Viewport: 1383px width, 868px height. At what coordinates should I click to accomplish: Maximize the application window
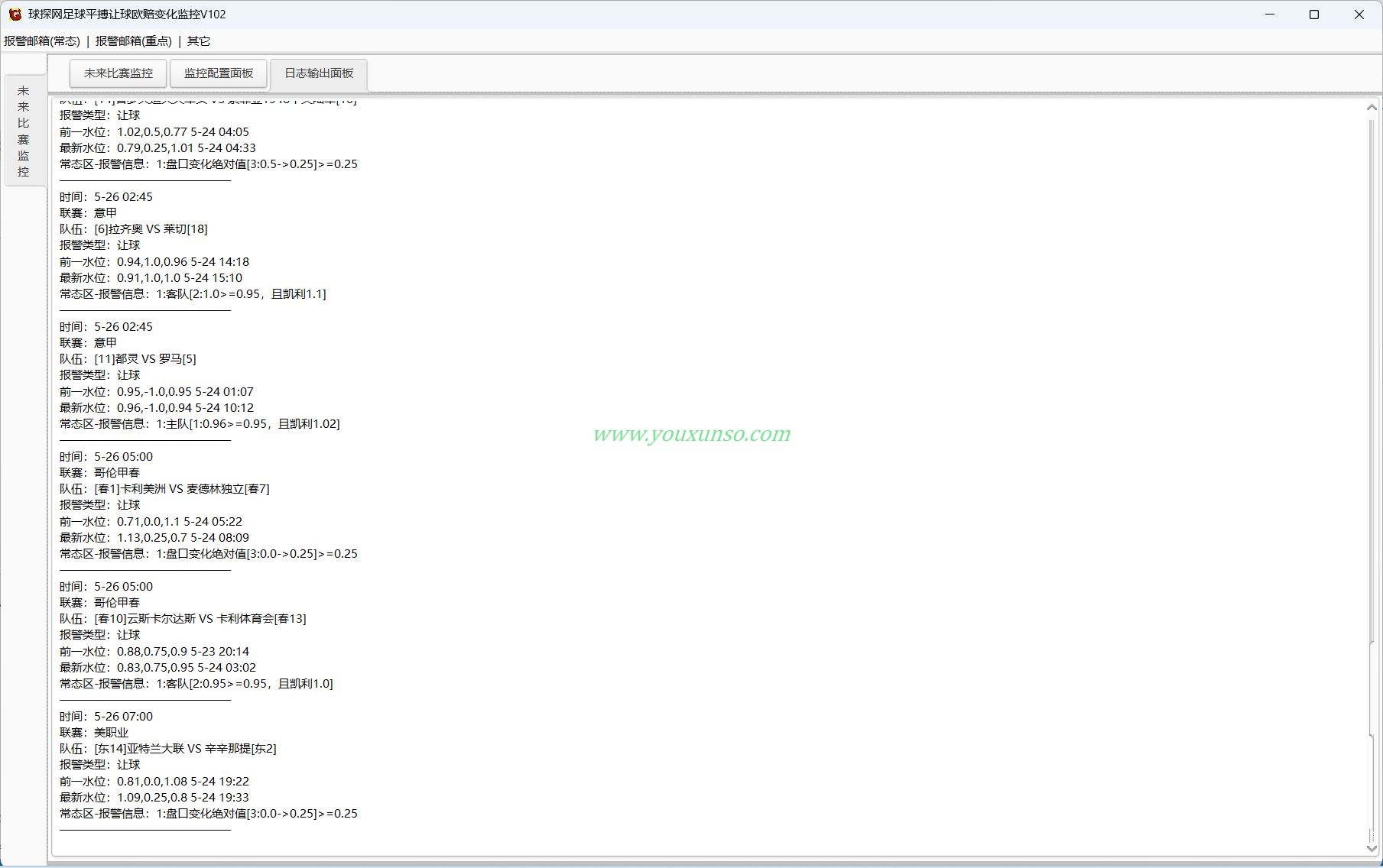click(x=1314, y=15)
